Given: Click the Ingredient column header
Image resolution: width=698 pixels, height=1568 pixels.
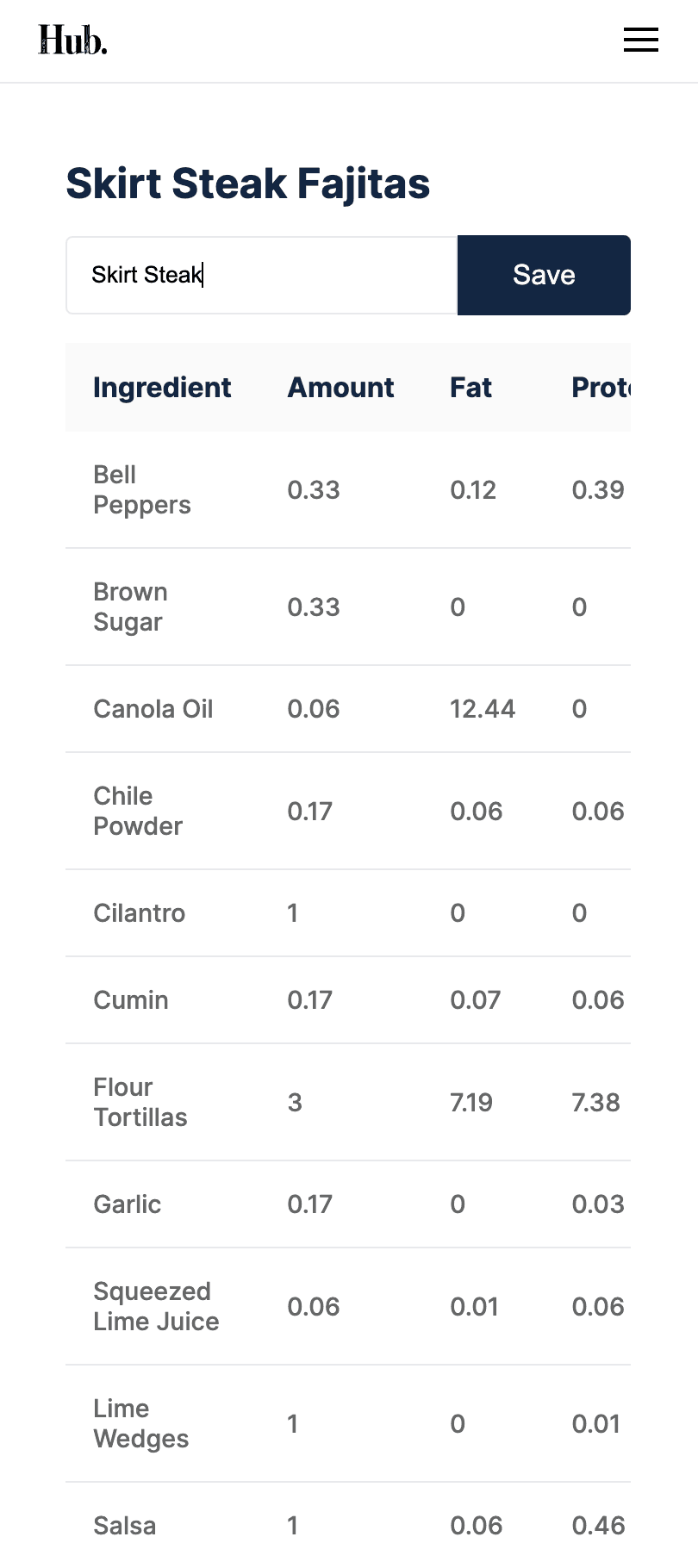Looking at the screenshot, I should [162, 388].
